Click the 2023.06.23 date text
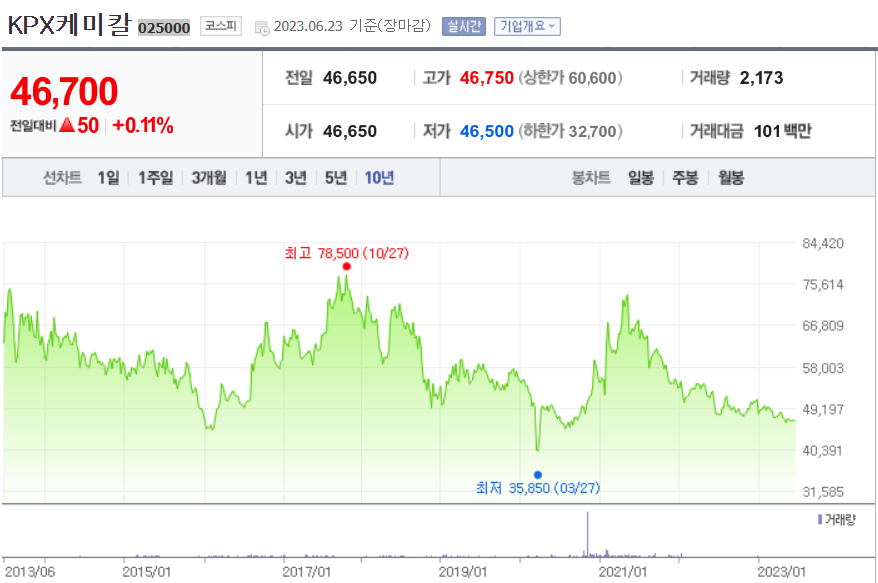Viewport: 878px width, 583px height. coord(308,26)
